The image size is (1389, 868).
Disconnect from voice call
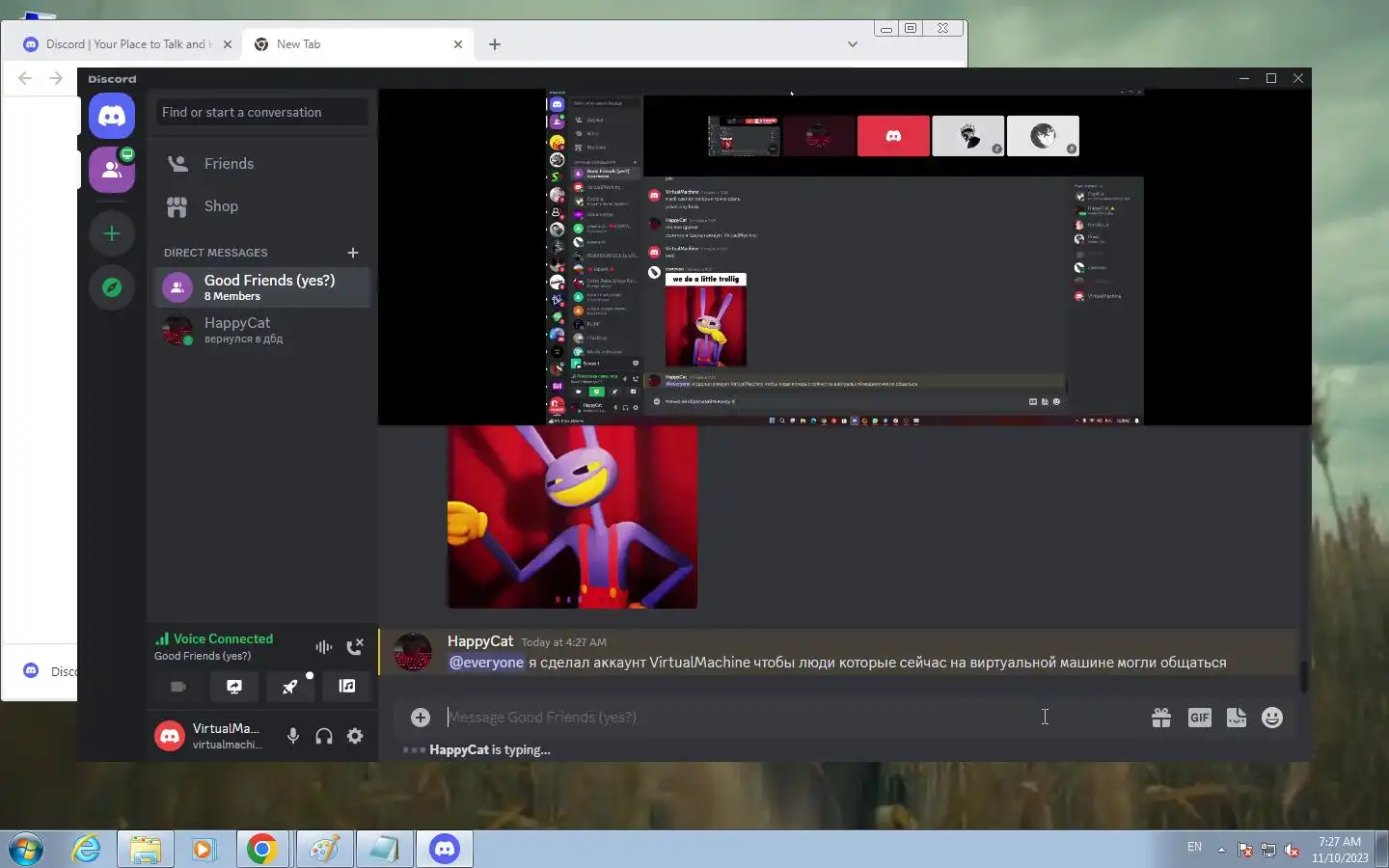point(355,647)
